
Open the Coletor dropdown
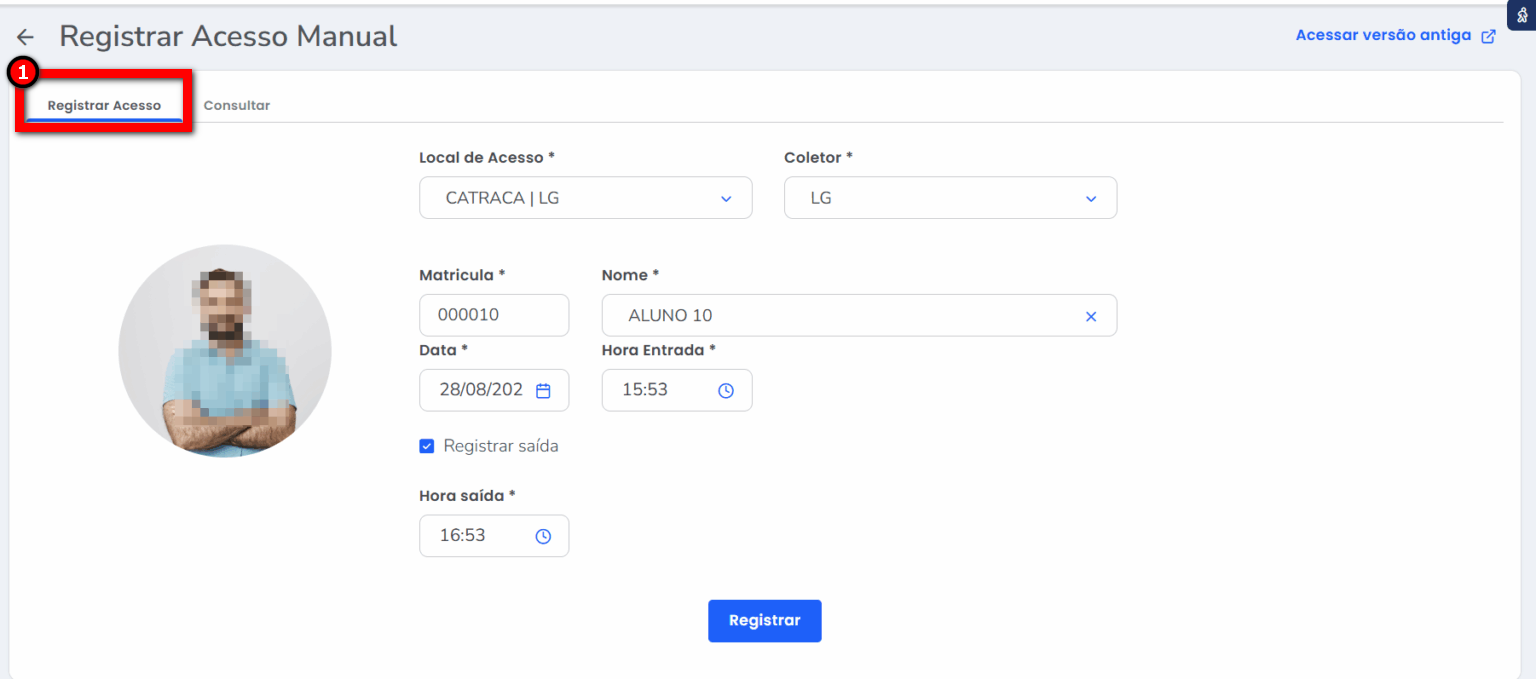pos(950,198)
